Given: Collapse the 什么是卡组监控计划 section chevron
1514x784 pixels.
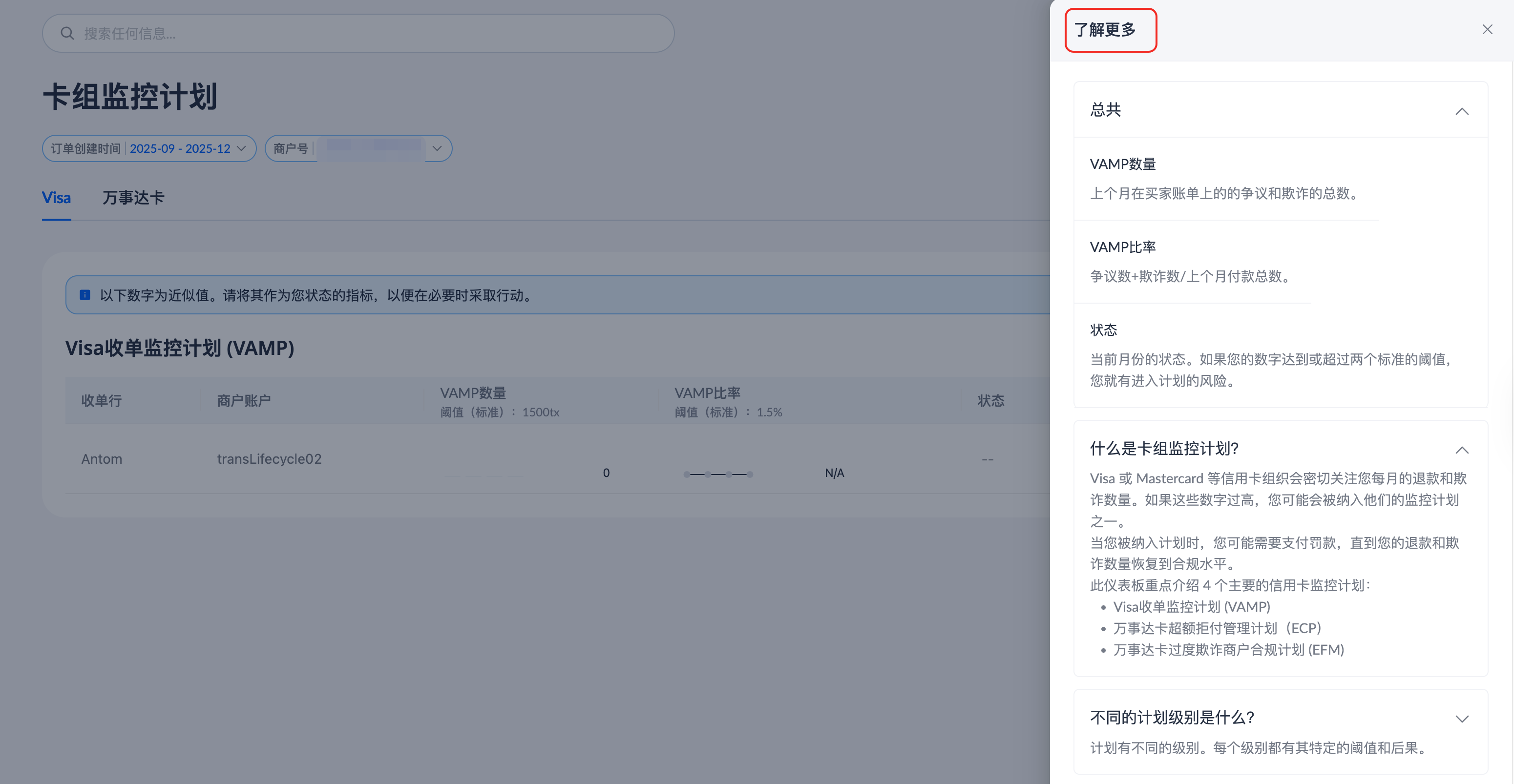Looking at the screenshot, I should coord(1462,450).
